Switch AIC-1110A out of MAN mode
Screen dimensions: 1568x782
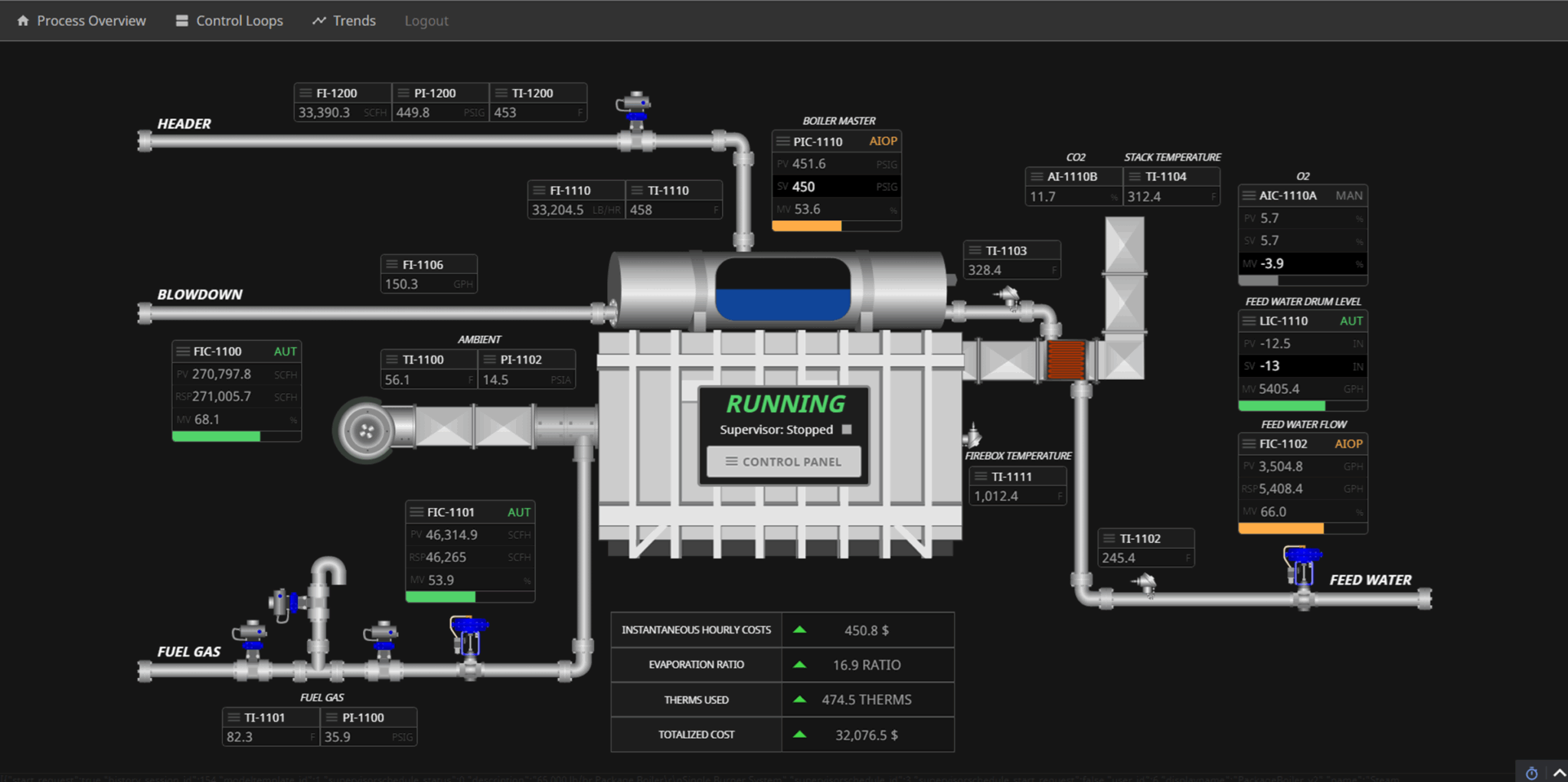1351,195
